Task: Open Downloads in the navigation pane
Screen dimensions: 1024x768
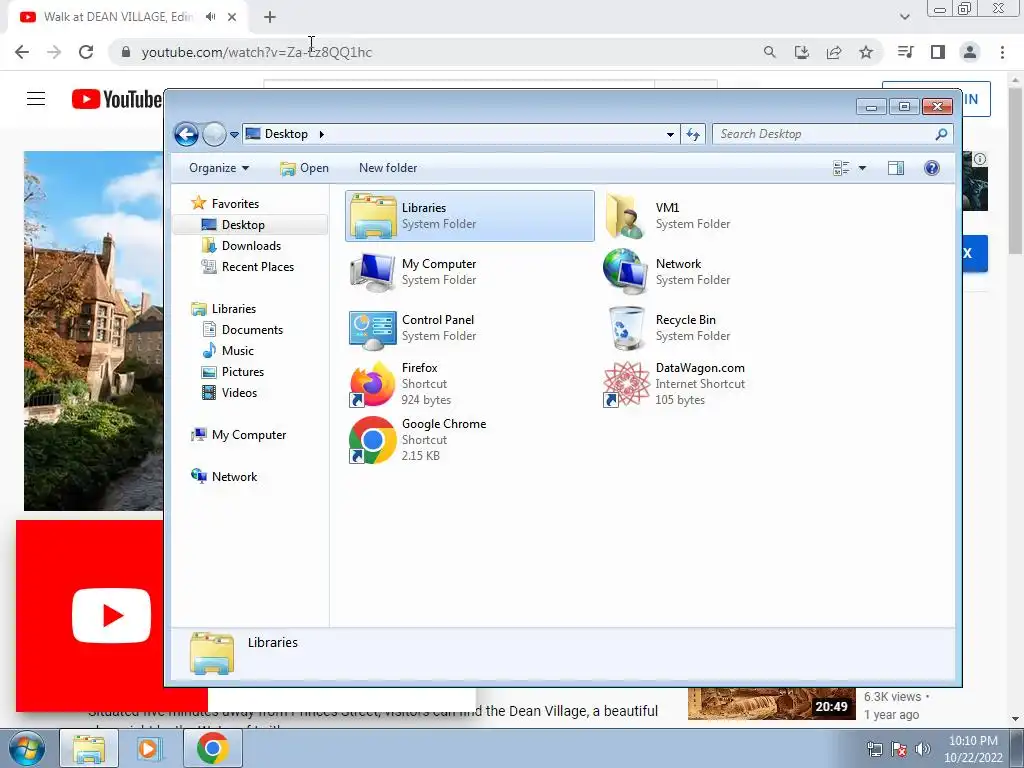Action: coord(251,246)
